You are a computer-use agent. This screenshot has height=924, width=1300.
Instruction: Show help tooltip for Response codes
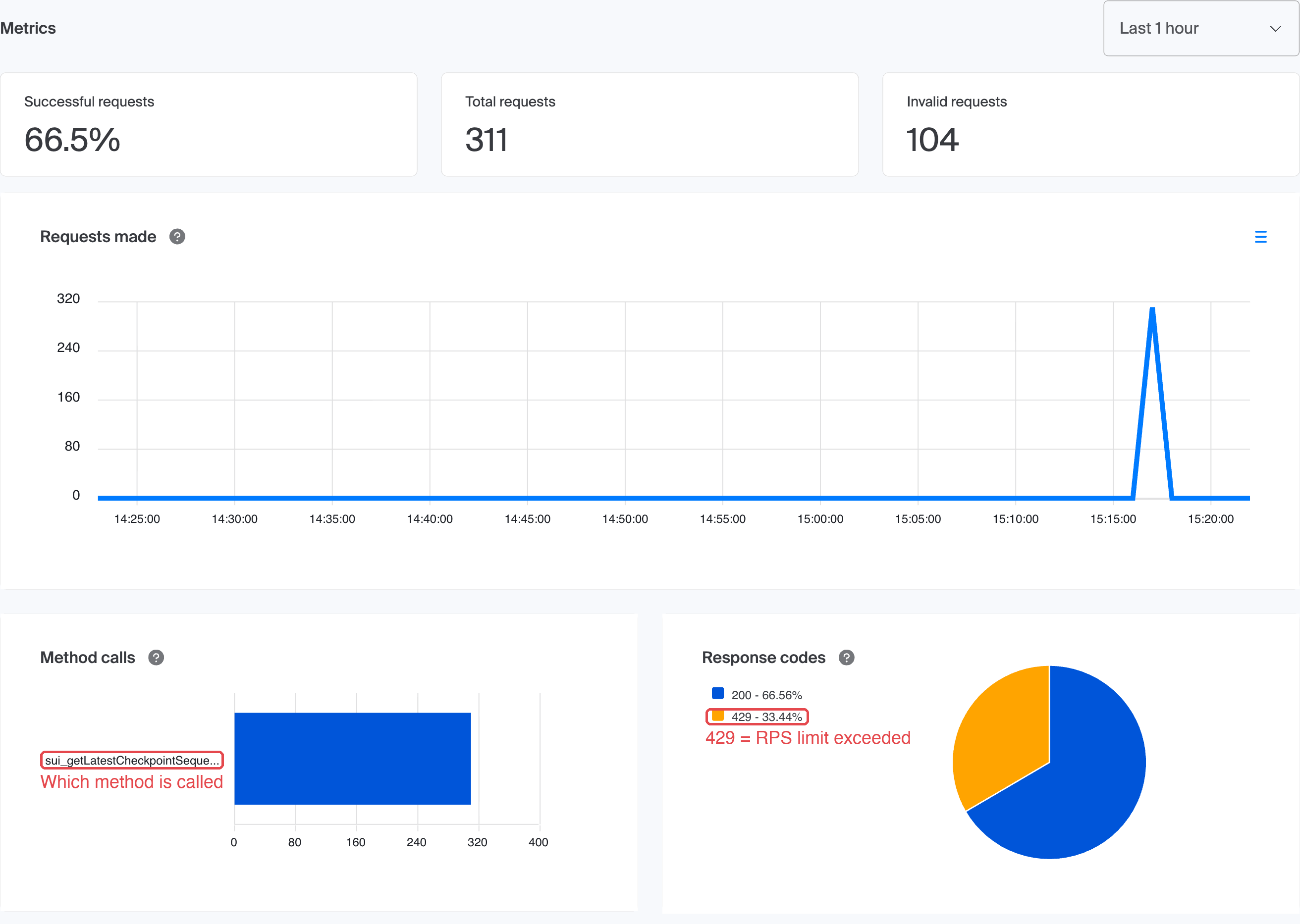846,658
